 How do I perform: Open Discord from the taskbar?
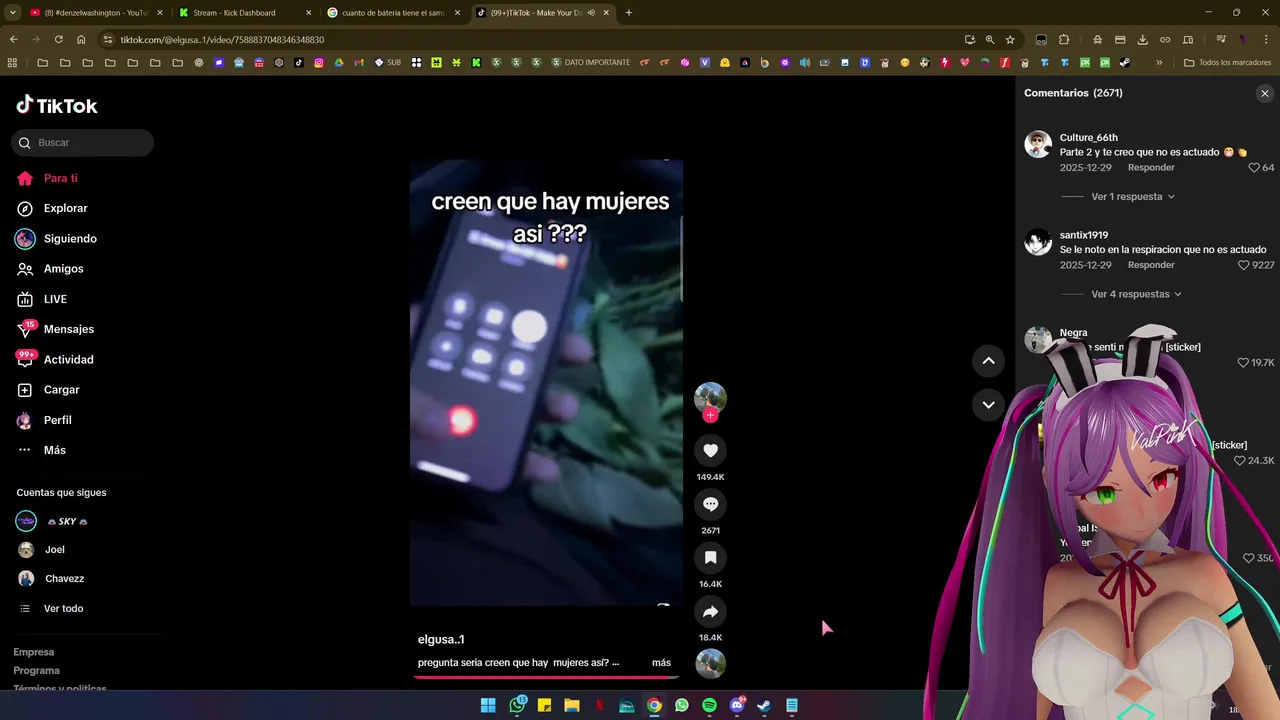click(x=737, y=705)
